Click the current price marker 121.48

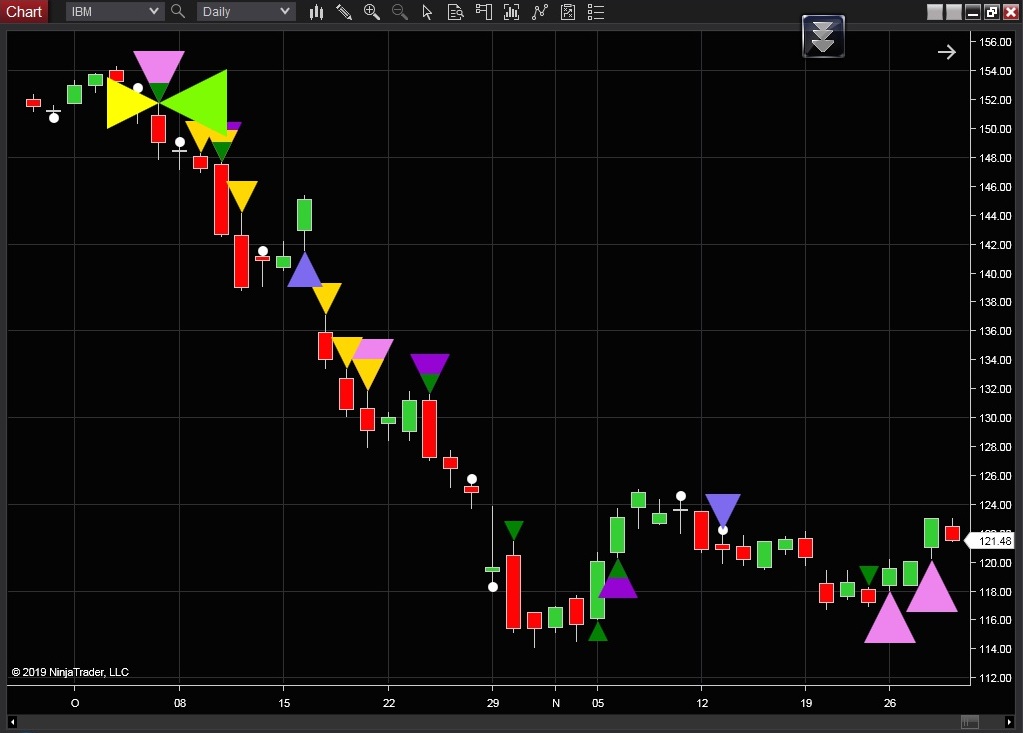coord(994,541)
